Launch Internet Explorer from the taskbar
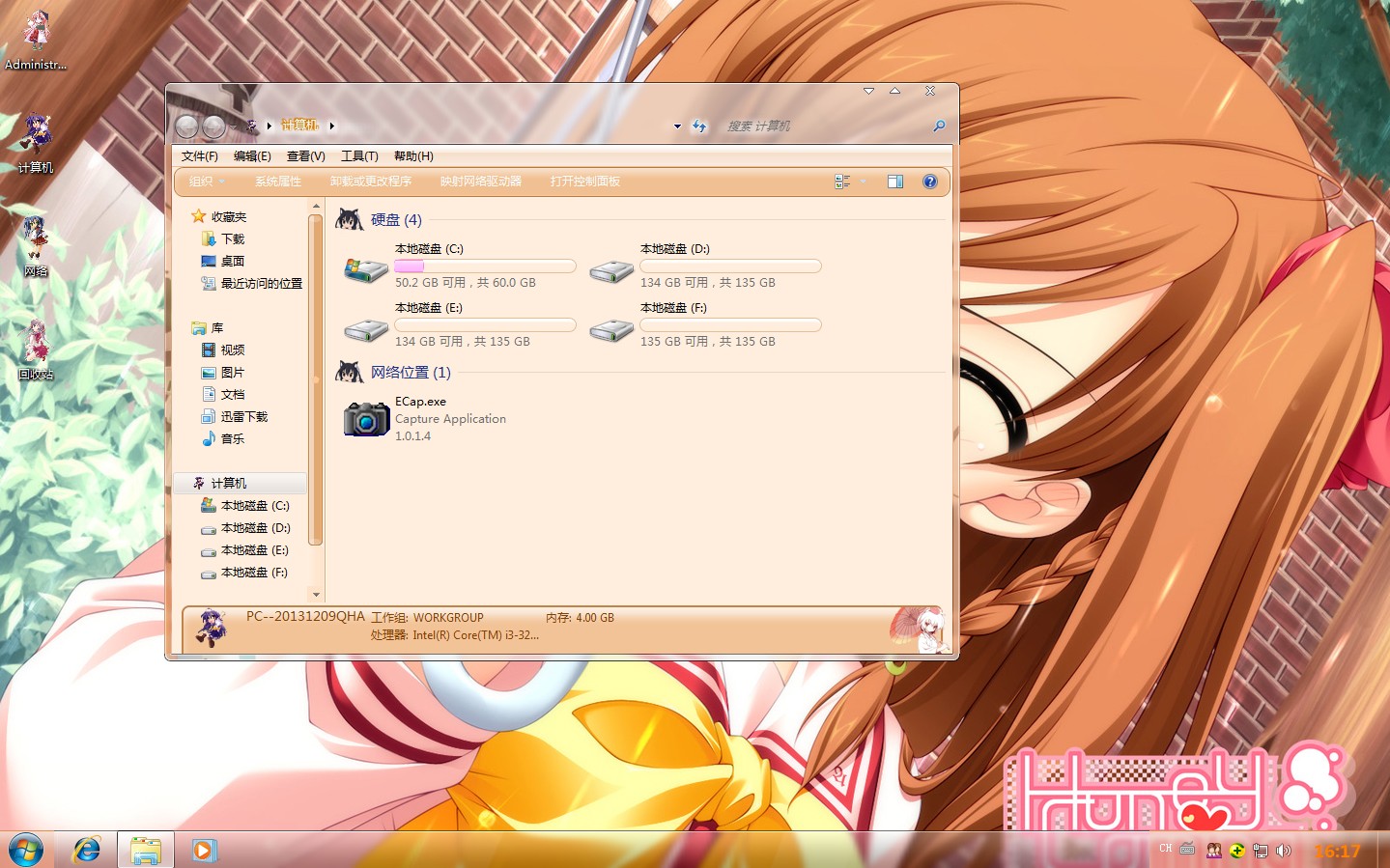Screen dimensions: 1390x868 click(x=87, y=850)
